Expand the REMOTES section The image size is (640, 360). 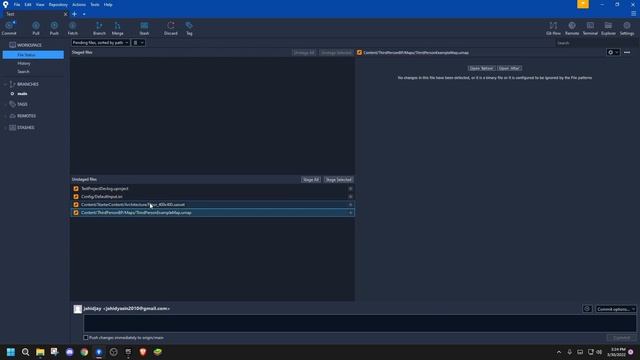pos(6,116)
